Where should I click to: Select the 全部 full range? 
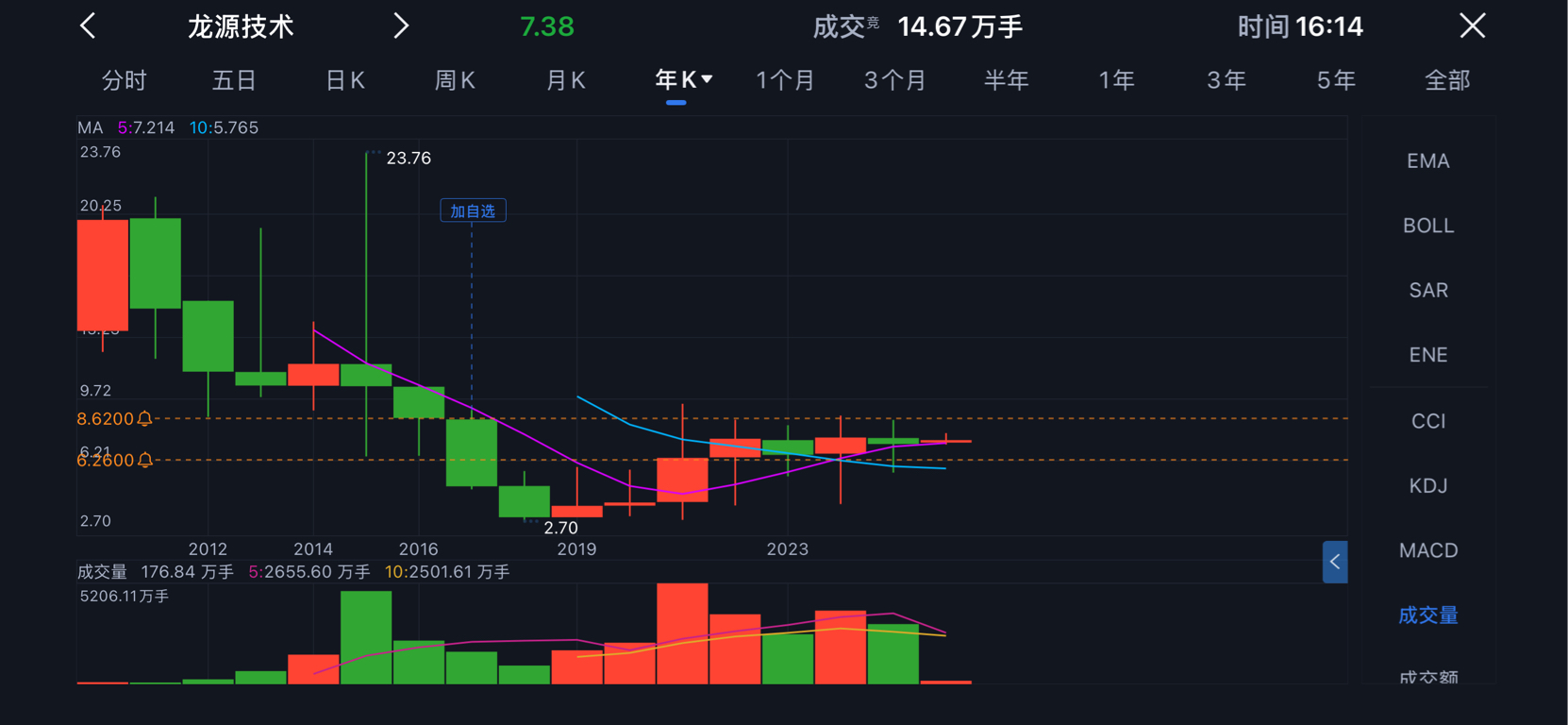pyautogui.click(x=1447, y=80)
